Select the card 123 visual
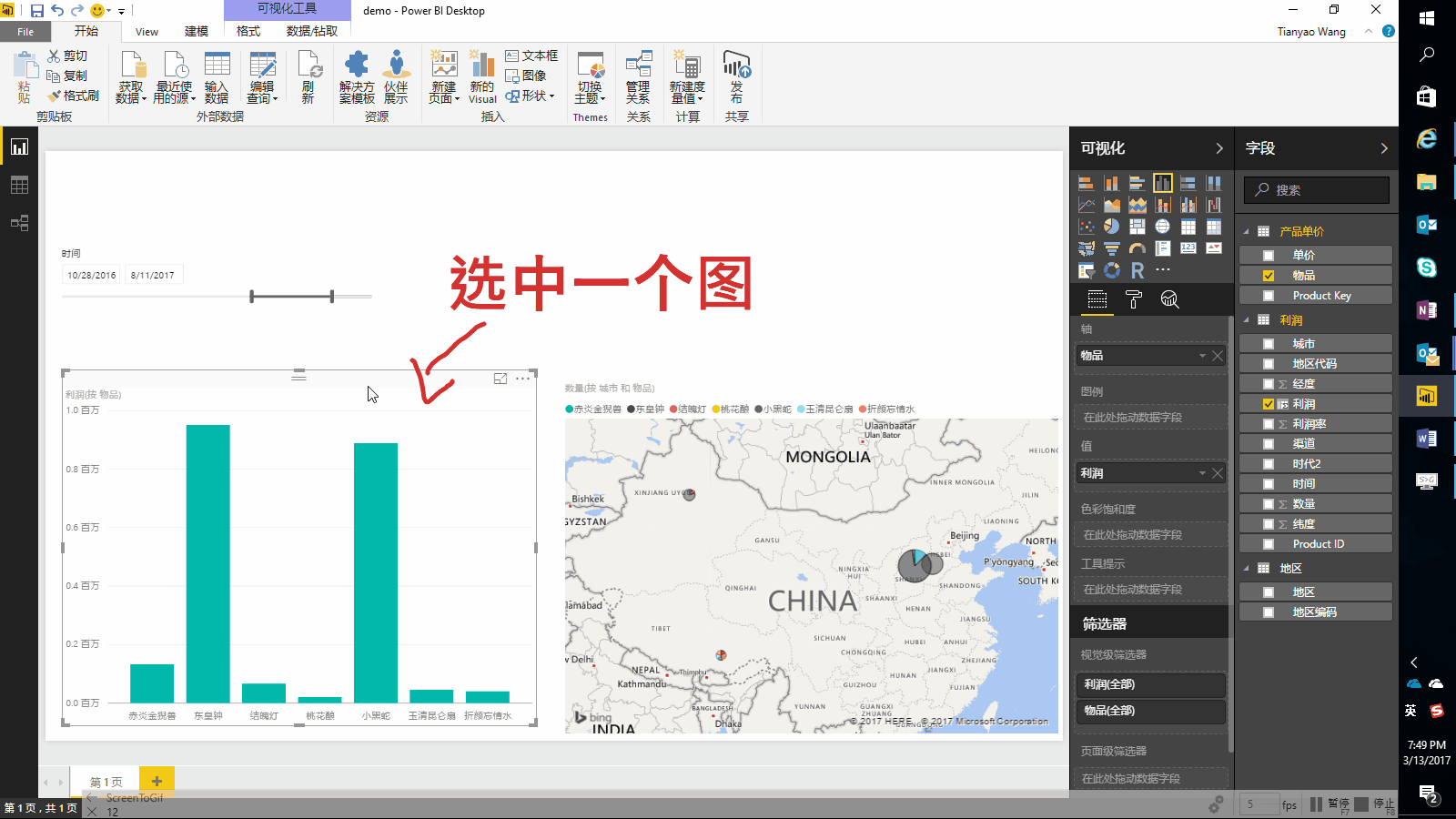Screen dimensions: 1456x819 pyautogui.click(x=1188, y=248)
